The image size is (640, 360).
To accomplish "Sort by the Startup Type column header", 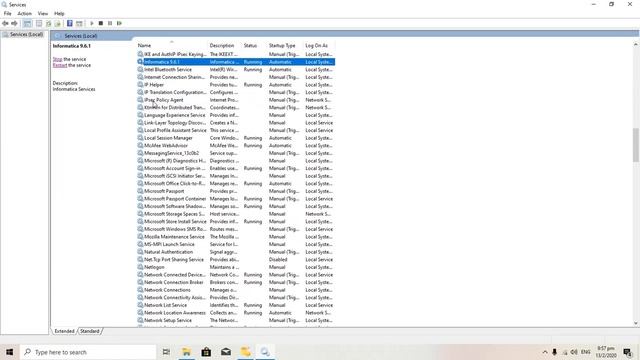I will click(284, 45).
